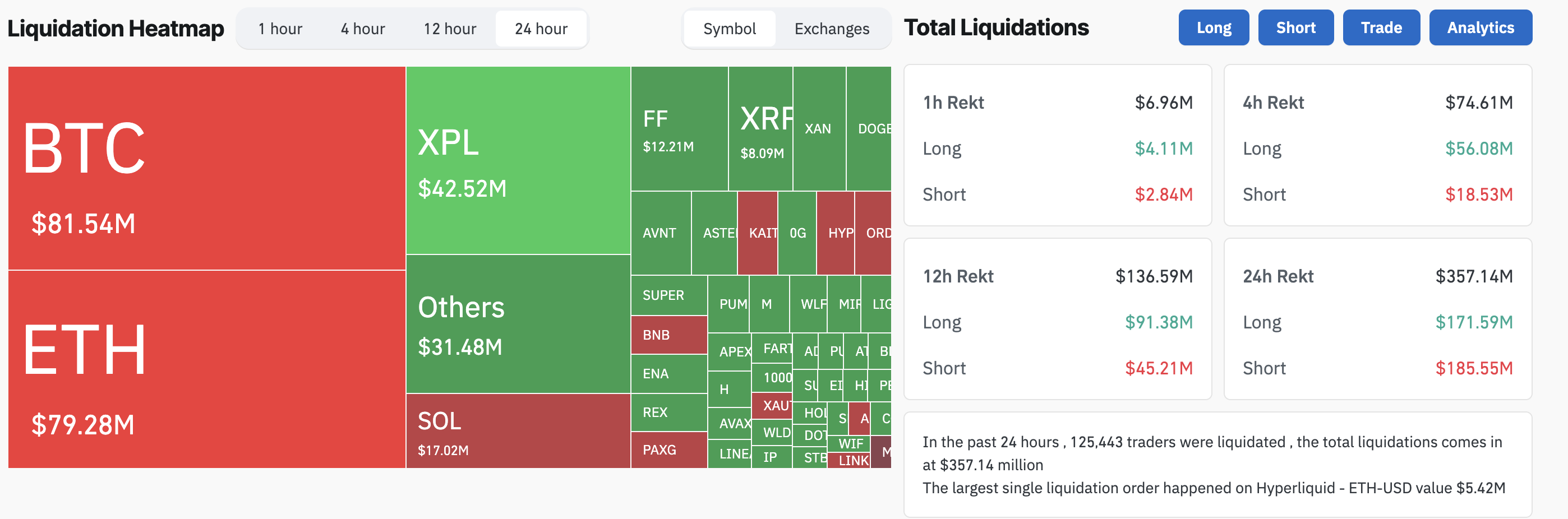Click the BNB red tile
This screenshot has width=1568, height=519.
[668, 335]
